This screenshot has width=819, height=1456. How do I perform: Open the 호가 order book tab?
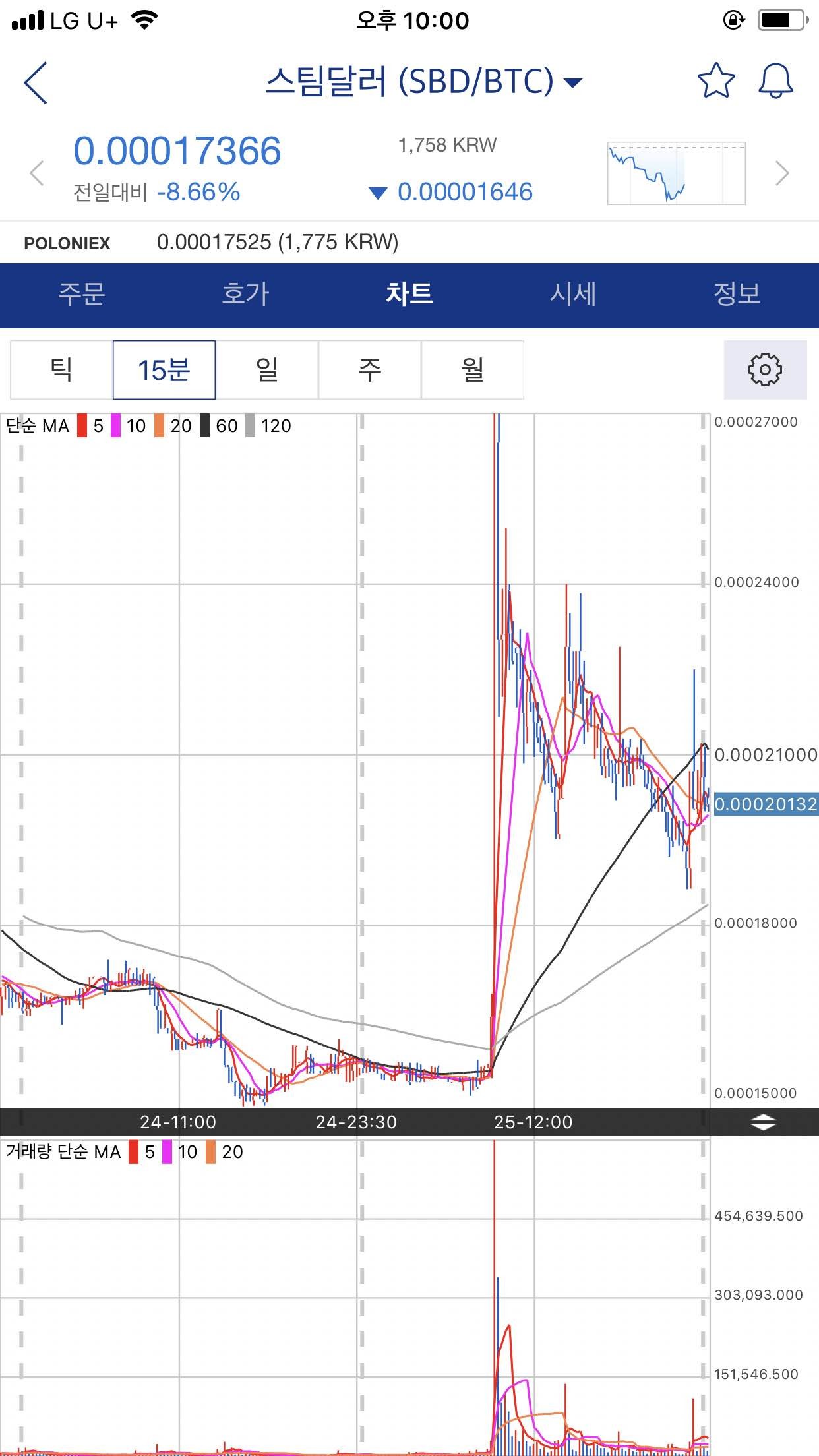click(x=245, y=295)
